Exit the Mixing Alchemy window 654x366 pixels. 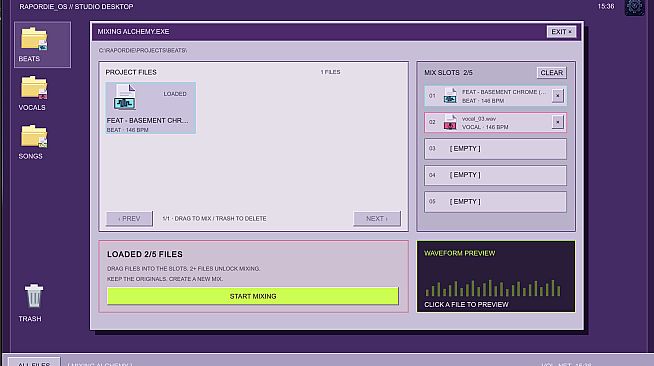point(561,32)
